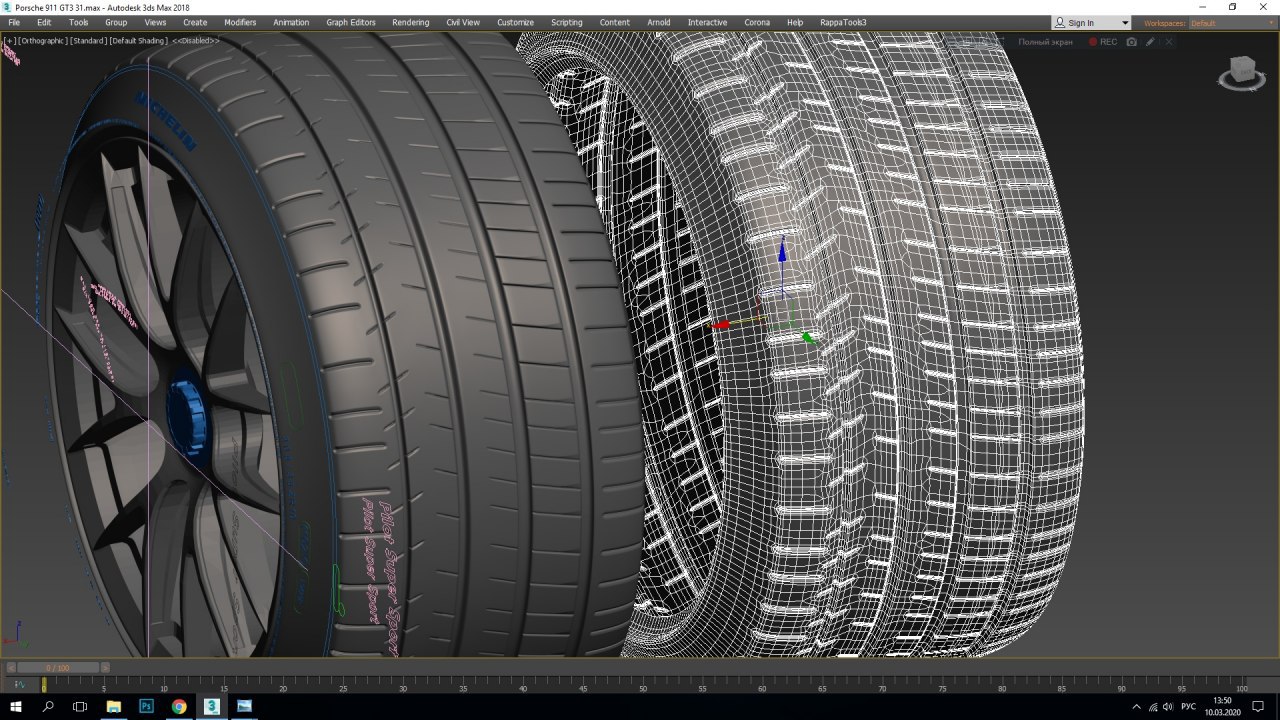Open the RappaTools3 menu
Viewport: 1280px width, 720px height.
[842, 22]
